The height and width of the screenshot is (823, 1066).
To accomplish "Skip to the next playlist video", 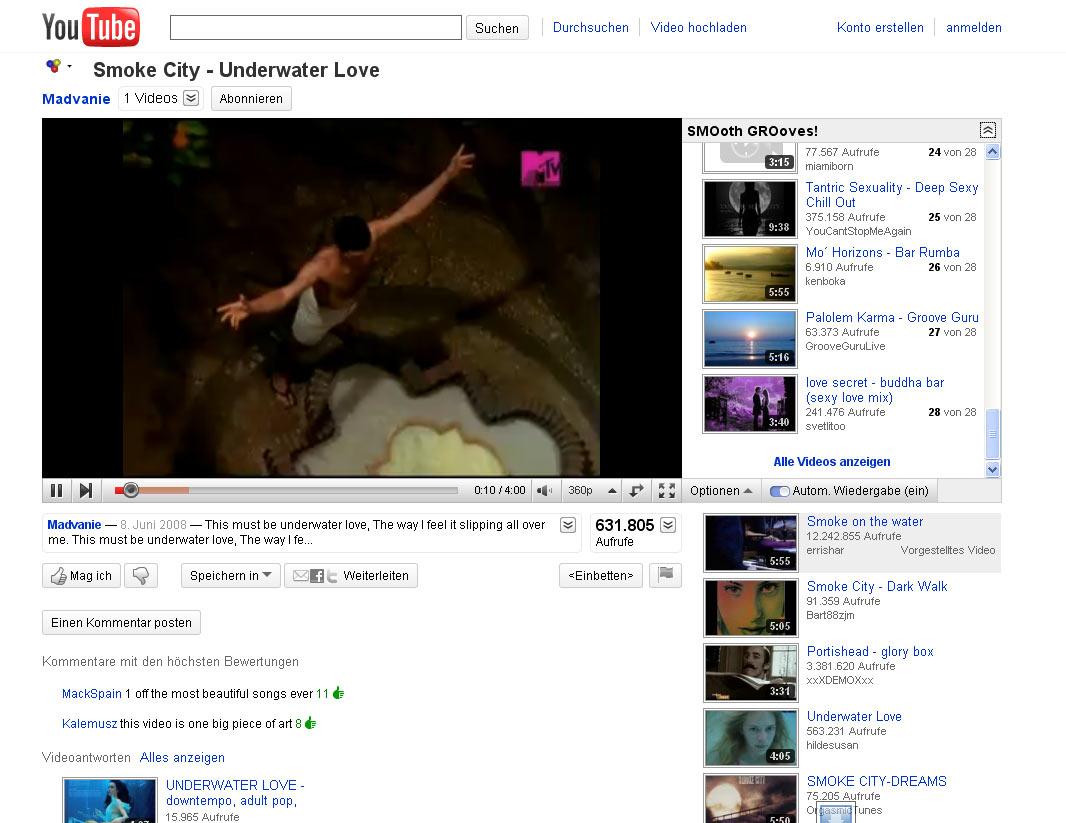I will [86, 490].
